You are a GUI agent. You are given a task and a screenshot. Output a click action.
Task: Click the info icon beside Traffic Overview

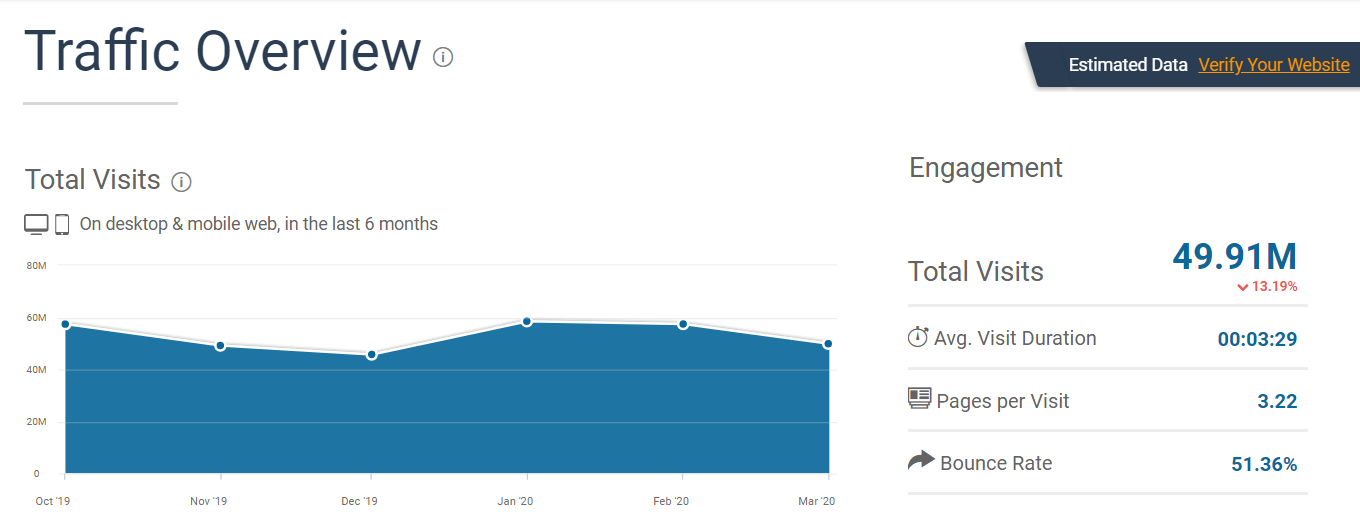tap(443, 57)
